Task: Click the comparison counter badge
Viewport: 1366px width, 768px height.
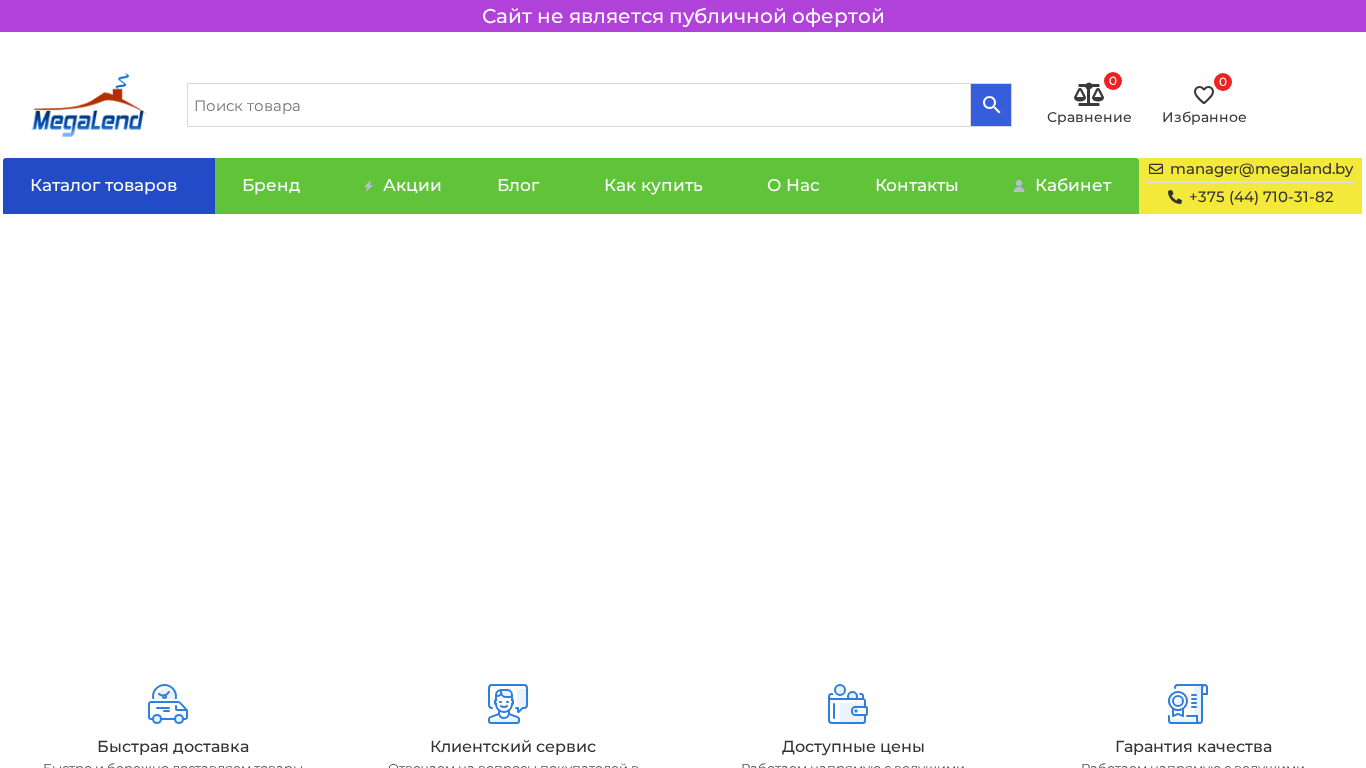Action: (x=1113, y=81)
